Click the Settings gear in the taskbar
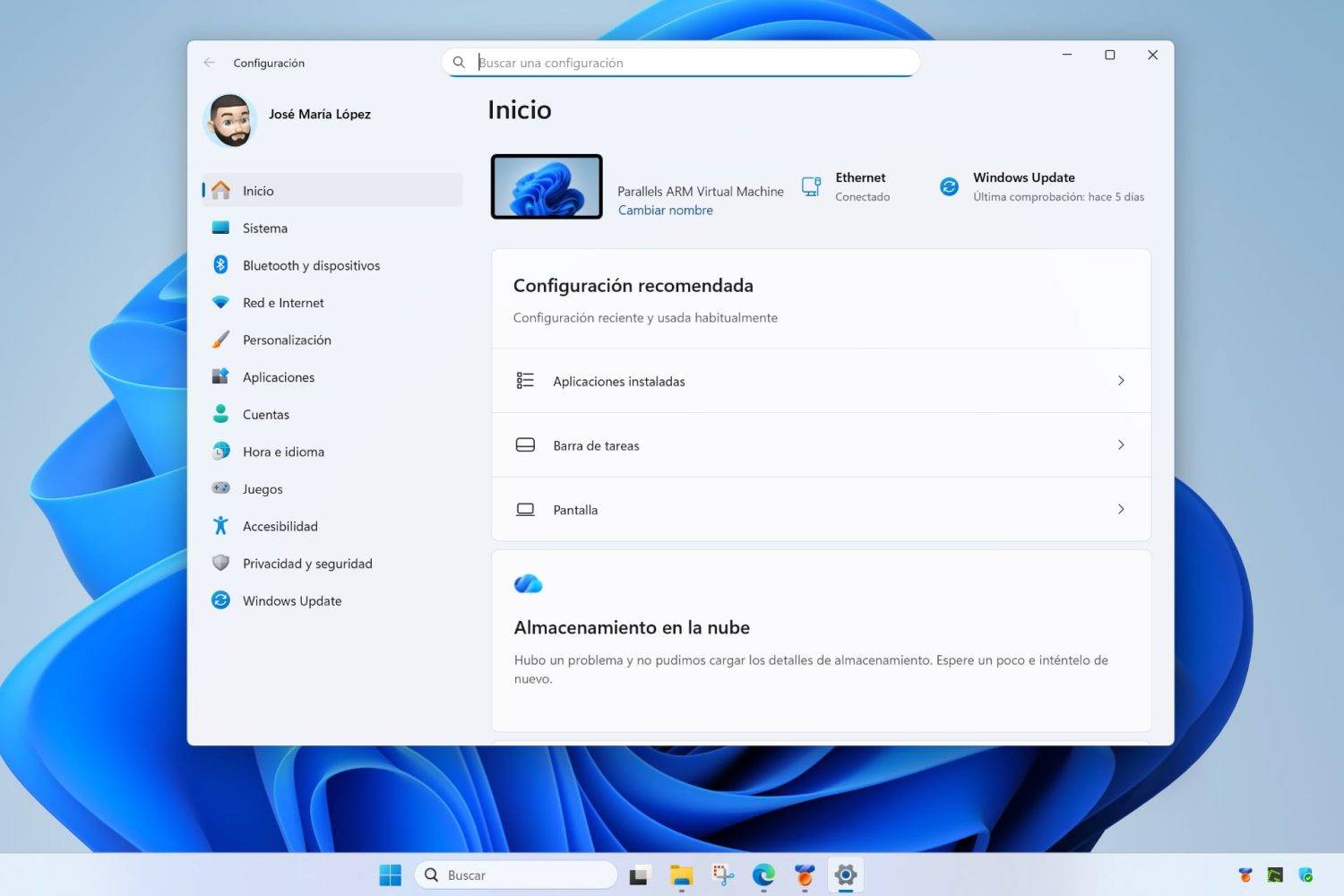 [845, 875]
